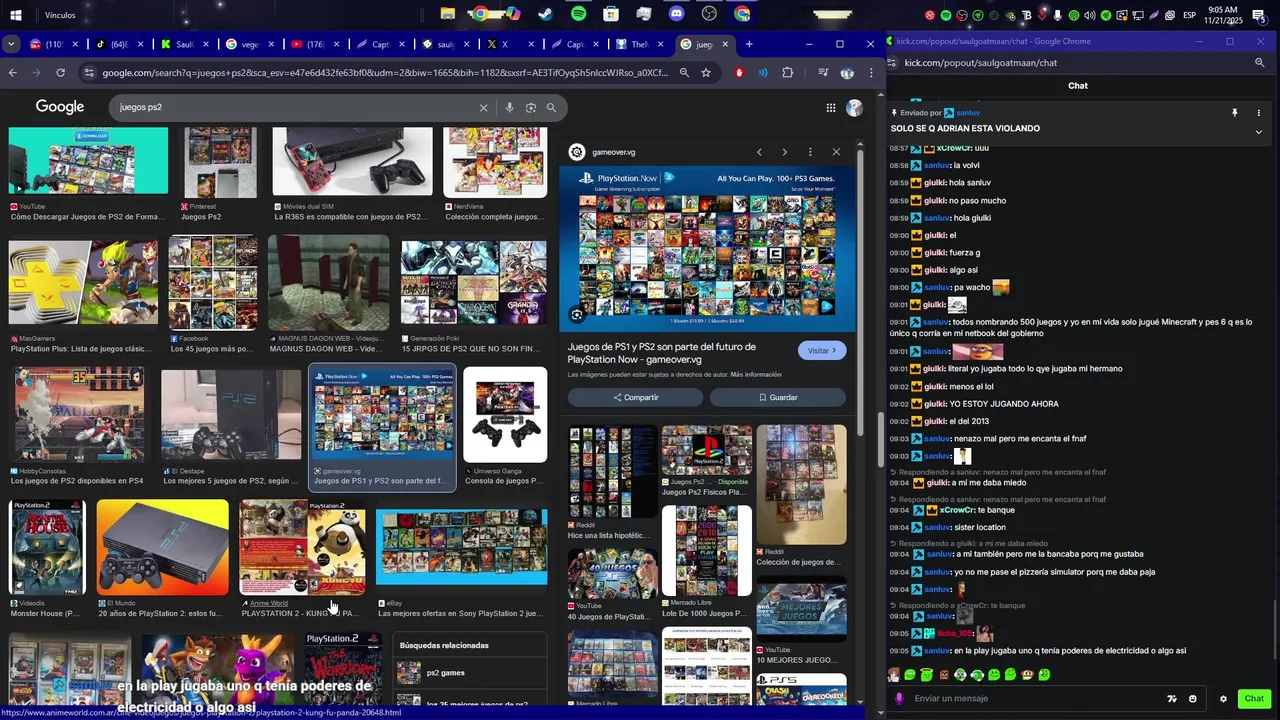Open the eBay PlayStation 2 offers thumbnail
This screenshot has height=720, width=1280.
461,547
